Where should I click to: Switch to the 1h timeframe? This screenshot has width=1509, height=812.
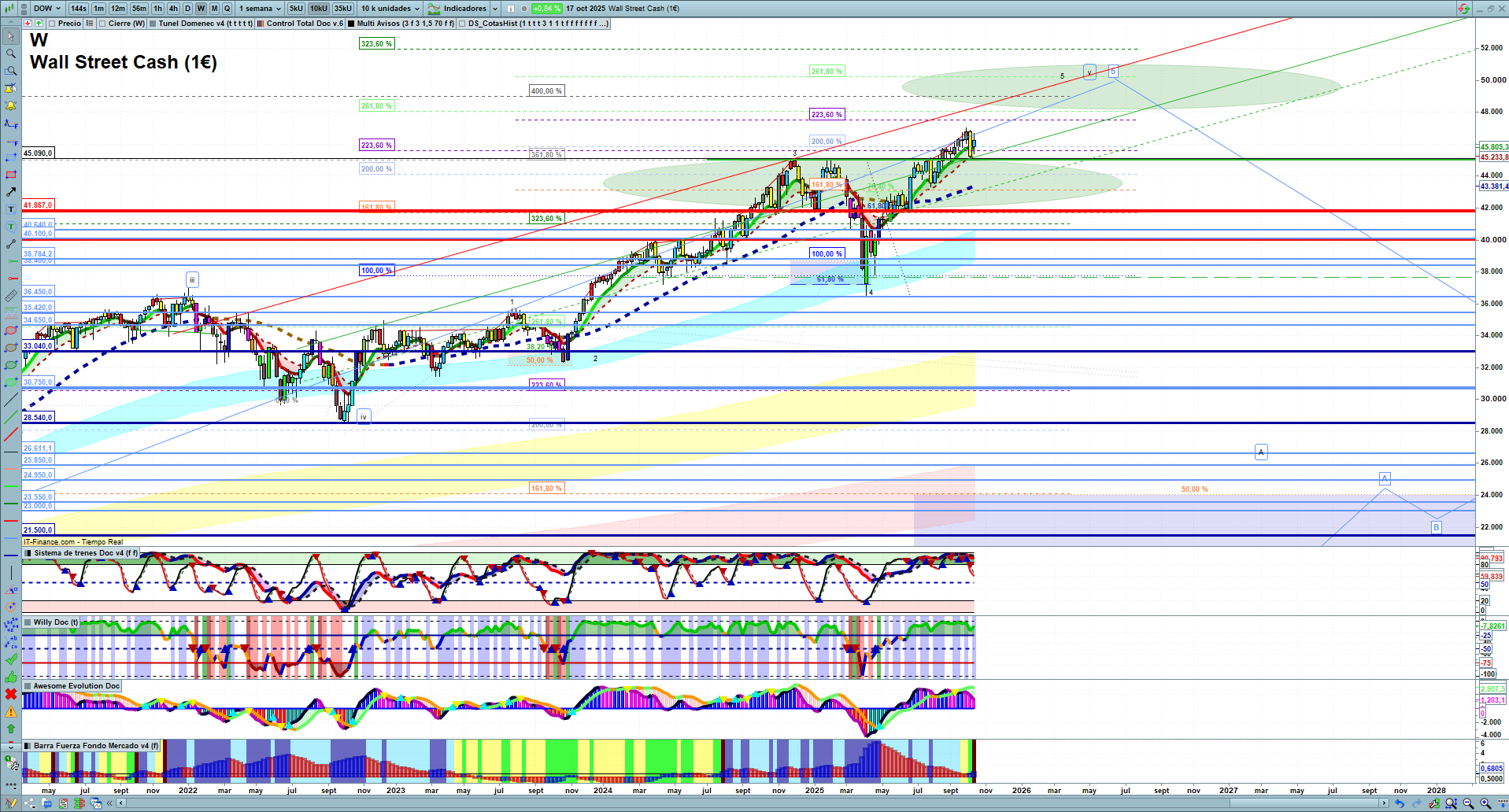coord(157,9)
